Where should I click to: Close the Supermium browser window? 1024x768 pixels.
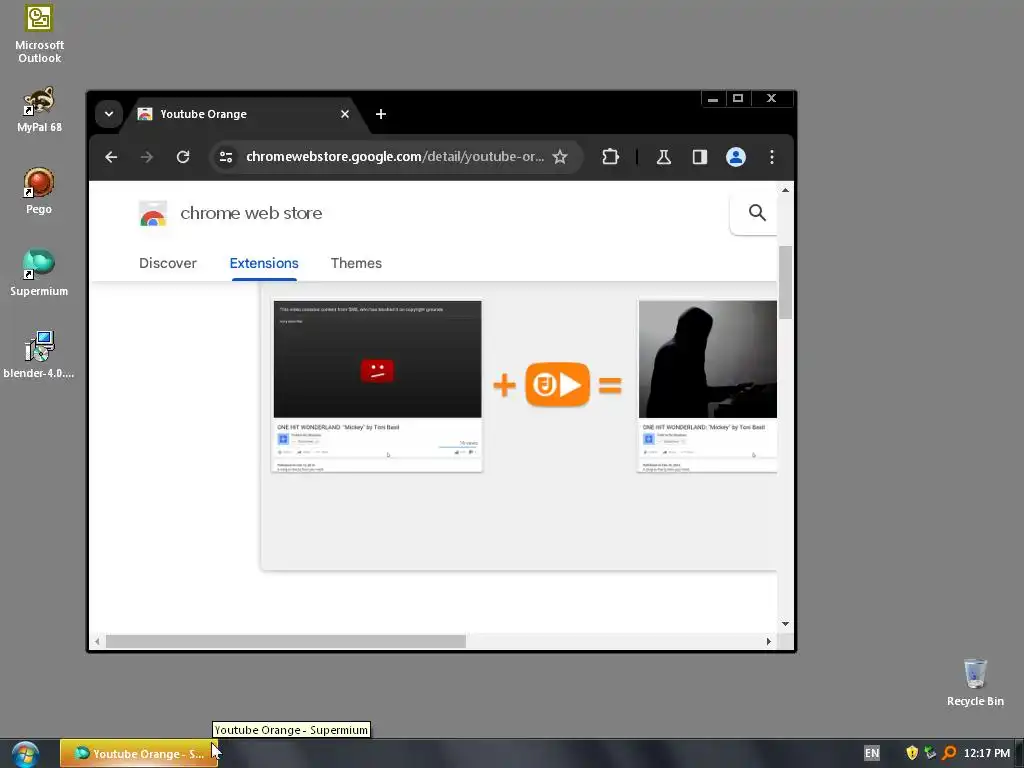771,99
